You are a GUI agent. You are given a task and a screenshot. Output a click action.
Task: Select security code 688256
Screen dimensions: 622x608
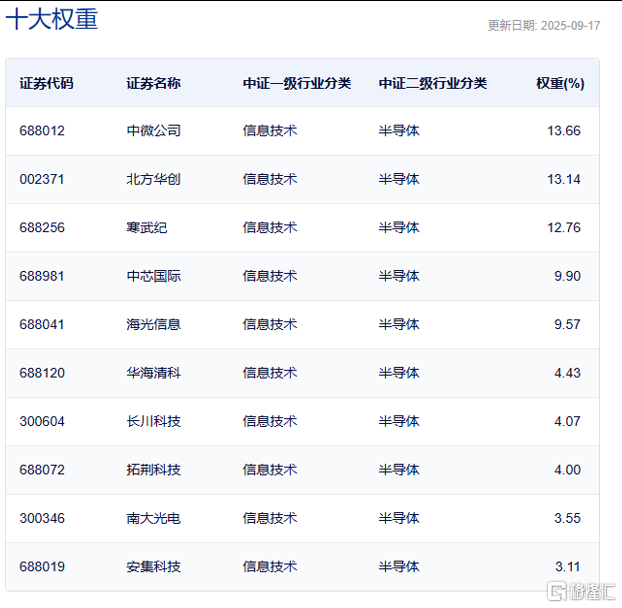click(x=42, y=228)
